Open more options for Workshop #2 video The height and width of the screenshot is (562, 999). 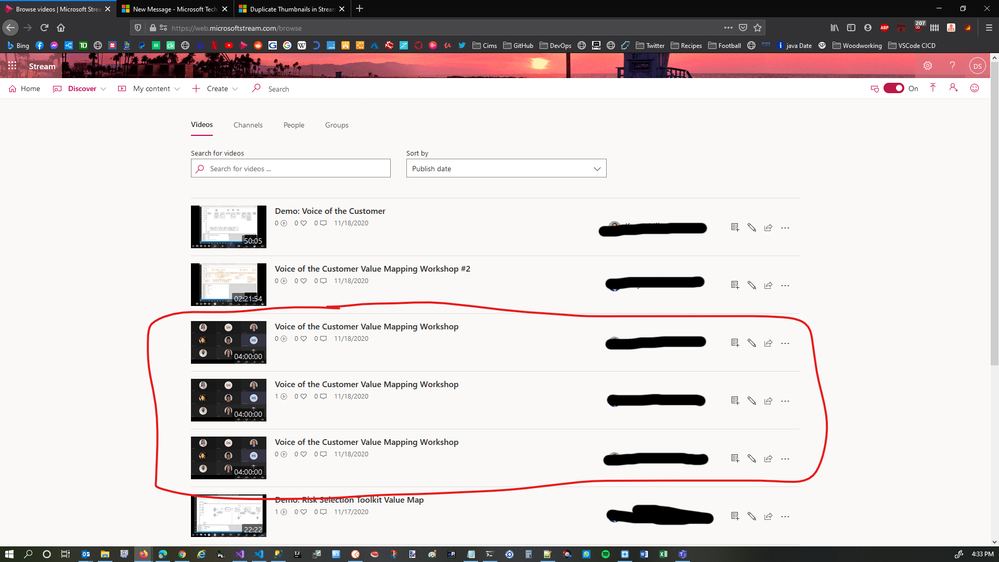(785, 285)
